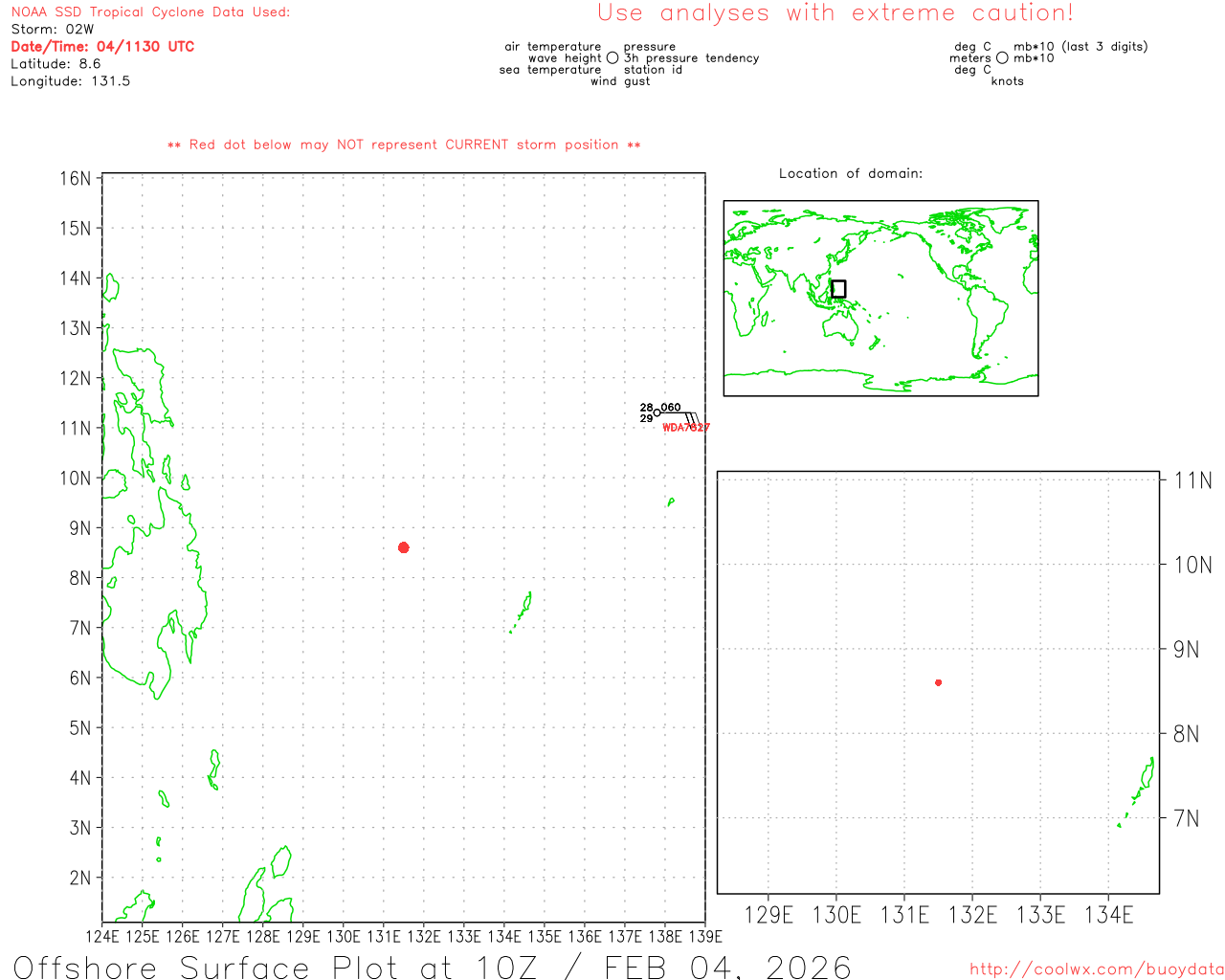Click the Palau islands on the main map
The image size is (1225, 980).
[x=524, y=607]
